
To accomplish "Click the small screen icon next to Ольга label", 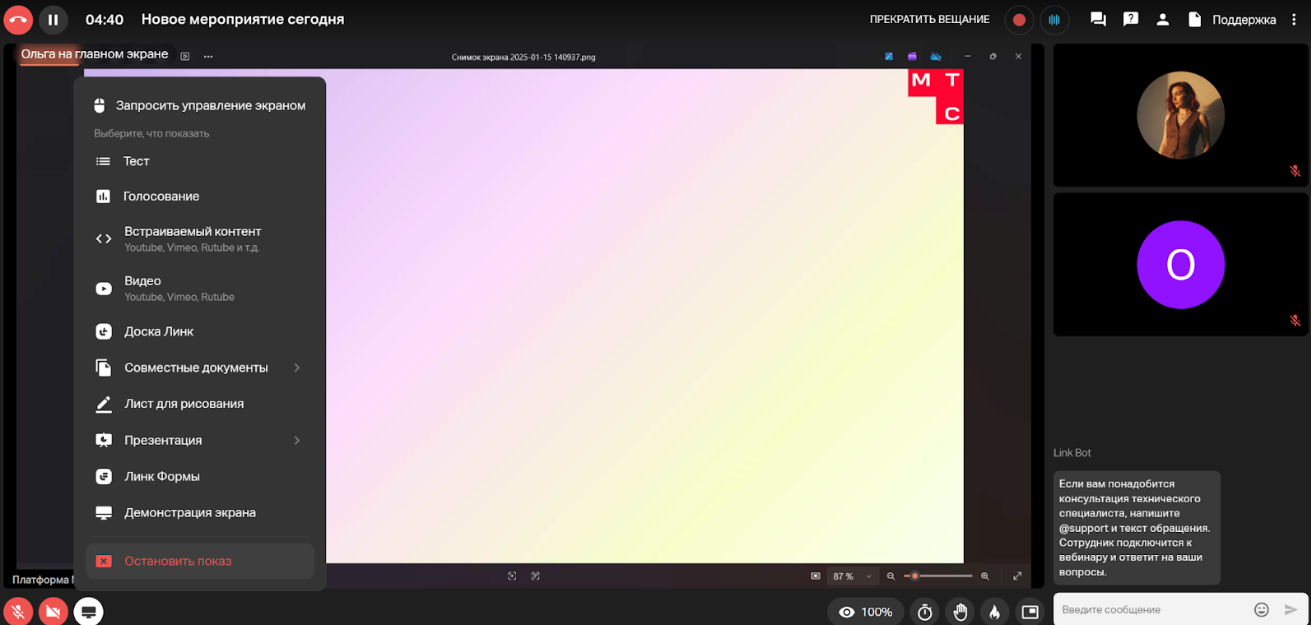I will click(185, 56).
